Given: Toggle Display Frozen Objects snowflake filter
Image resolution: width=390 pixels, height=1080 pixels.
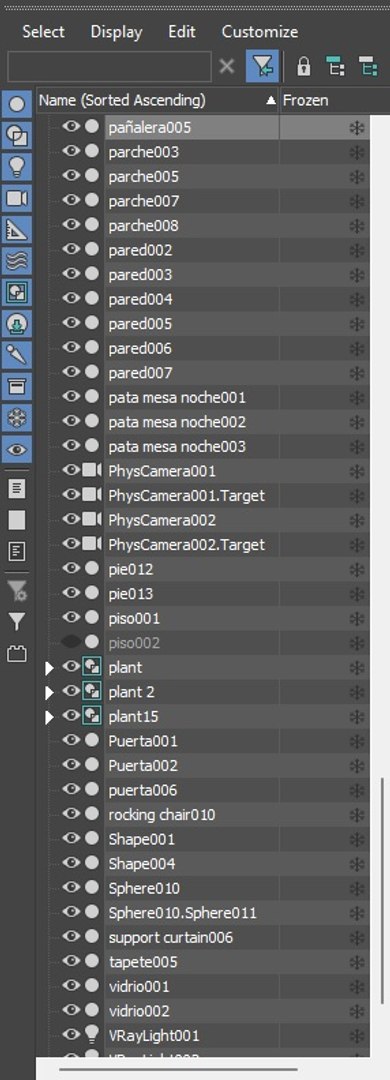Looking at the screenshot, I should click(x=17, y=417).
